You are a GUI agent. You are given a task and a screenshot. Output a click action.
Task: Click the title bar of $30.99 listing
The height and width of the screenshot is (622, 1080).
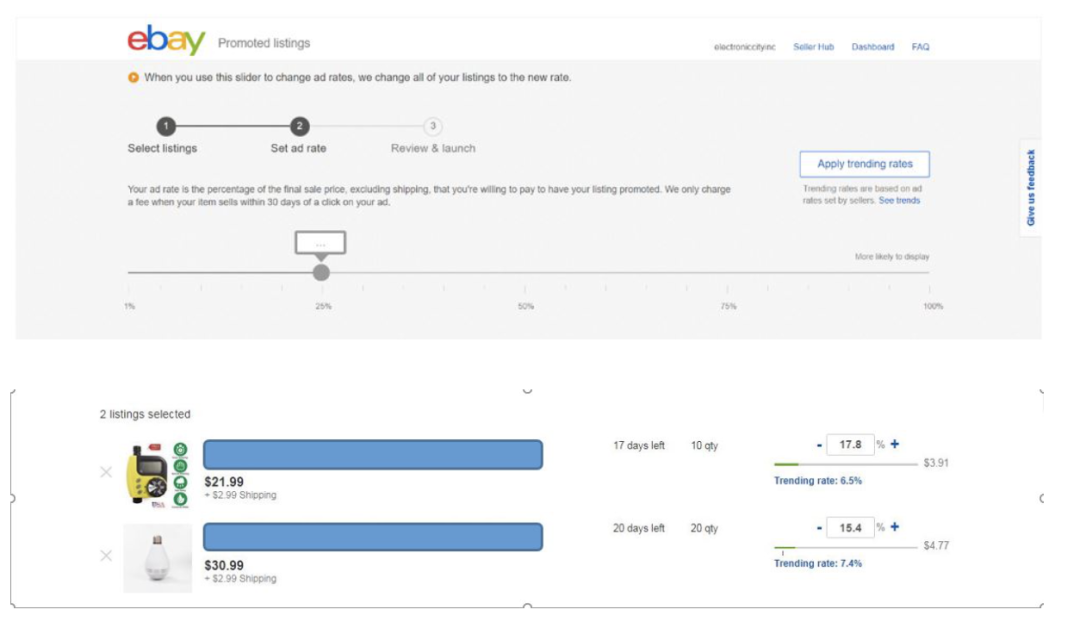point(373,537)
